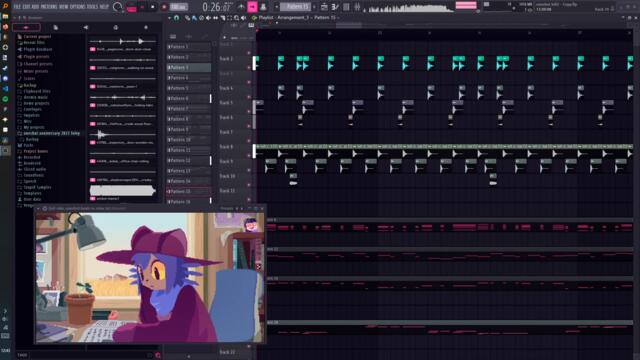Screen dimensions: 640x360
Task: Open the HELP menu
Action: click(104, 7)
